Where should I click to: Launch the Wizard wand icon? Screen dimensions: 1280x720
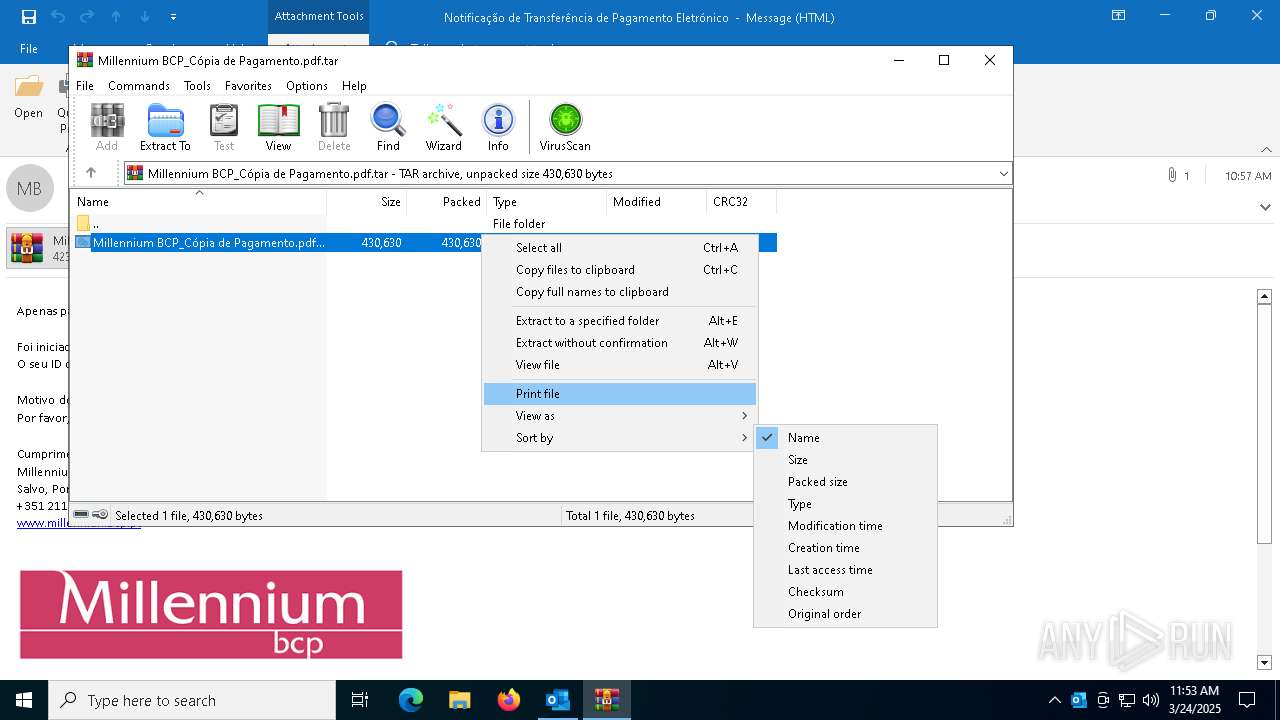tap(443, 127)
